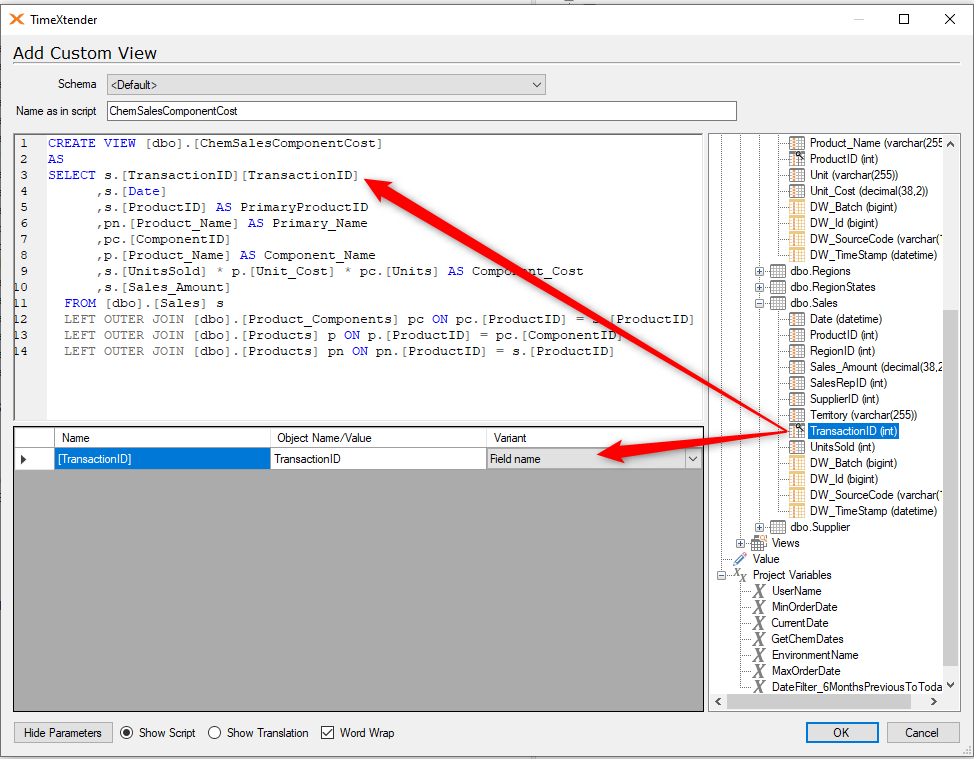
Task: Click the tree scroll-right arrow
Action: coord(934,701)
